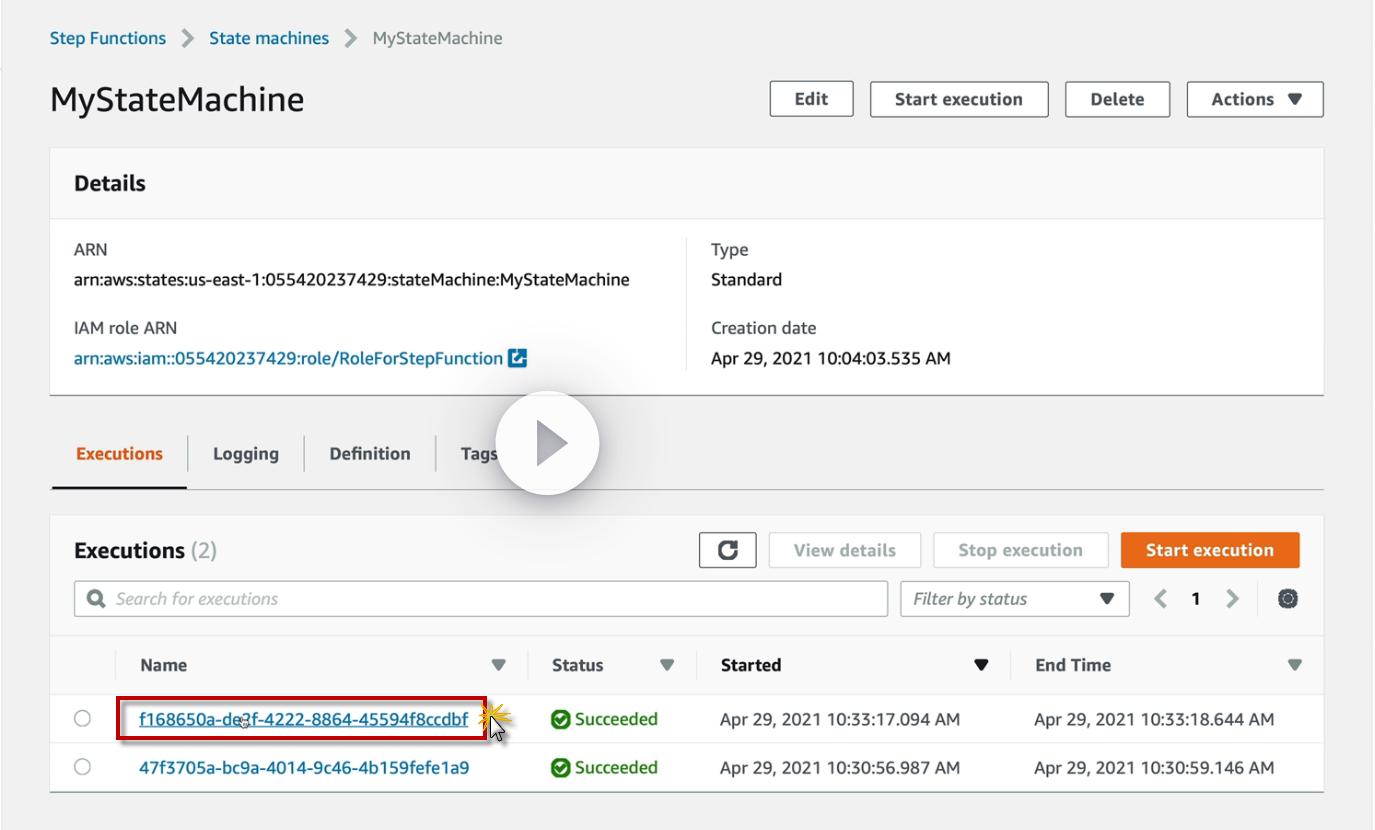Go to next page of executions

1232,599
